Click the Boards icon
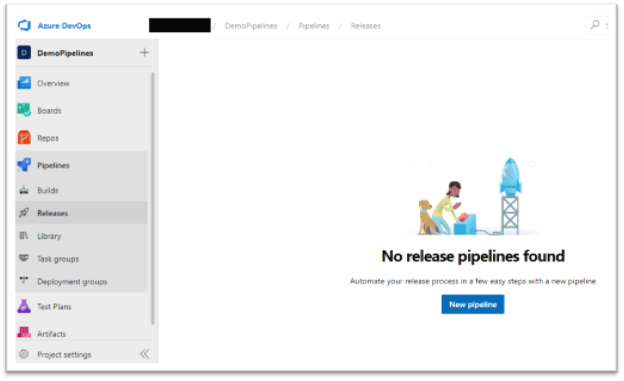This screenshot has height=381, width=624. [x=24, y=110]
